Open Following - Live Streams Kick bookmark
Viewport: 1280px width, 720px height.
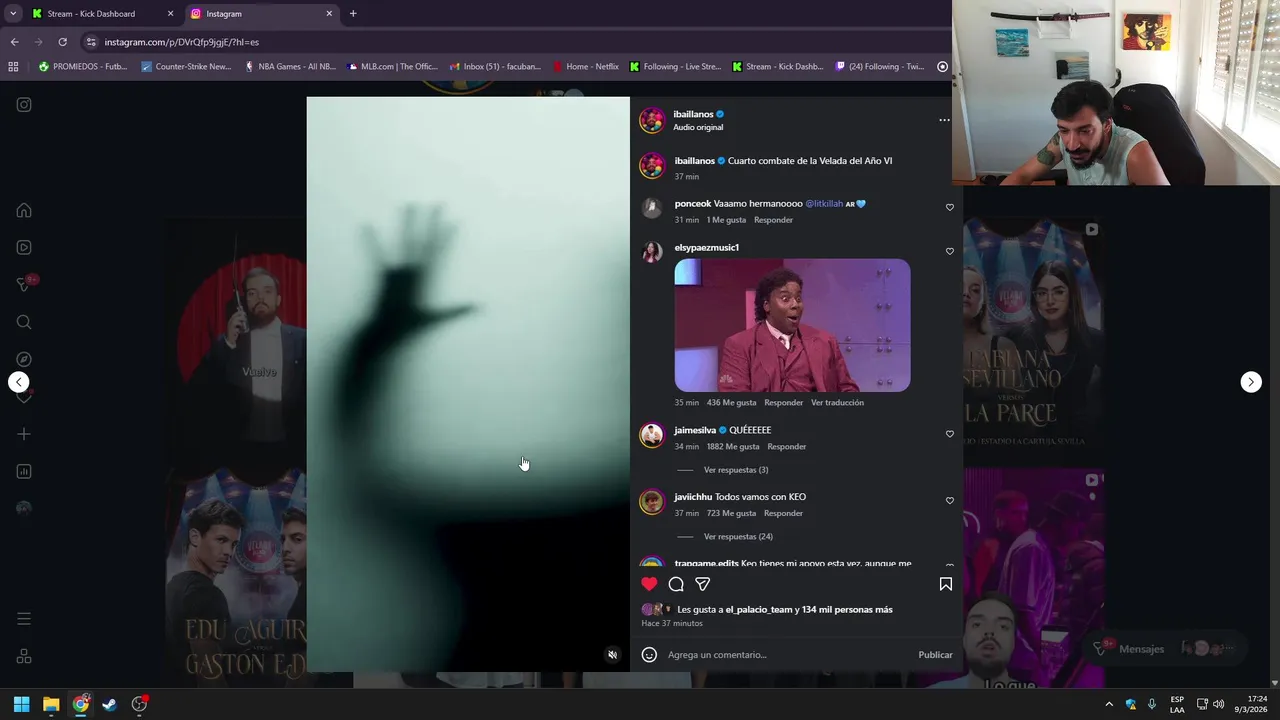[x=675, y=67]
